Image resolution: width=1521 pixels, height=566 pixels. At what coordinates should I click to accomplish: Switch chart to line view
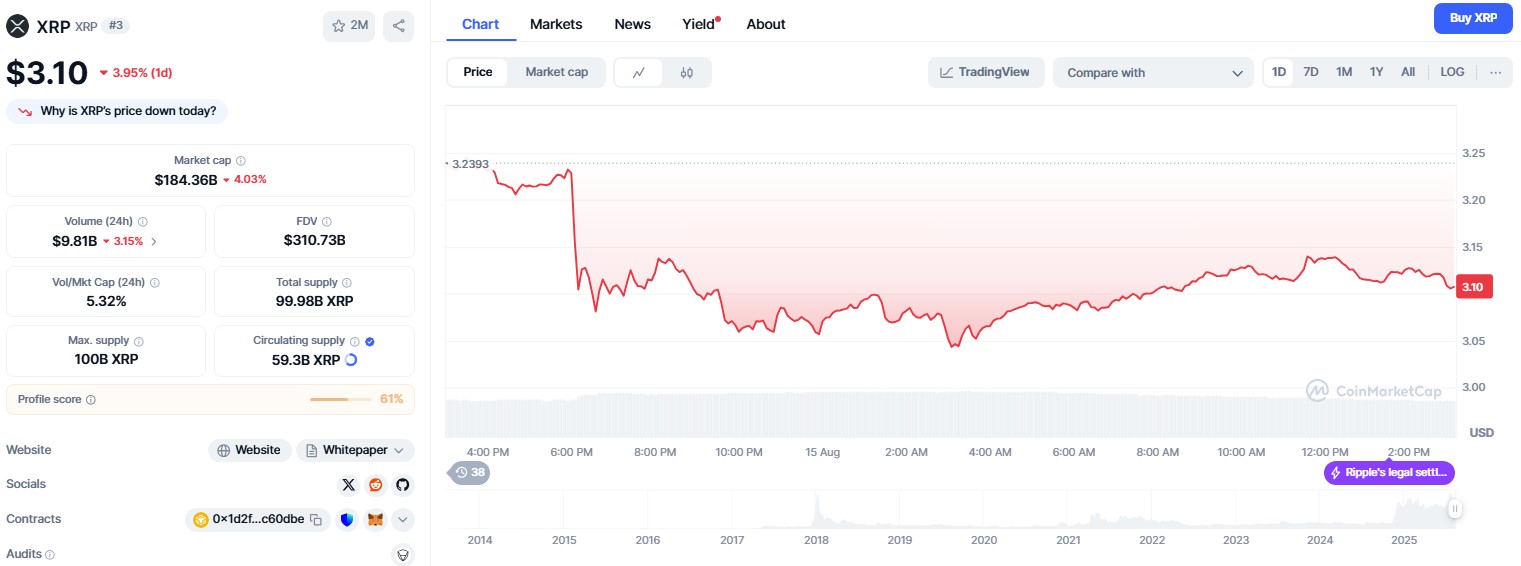(x=638, y=73)
